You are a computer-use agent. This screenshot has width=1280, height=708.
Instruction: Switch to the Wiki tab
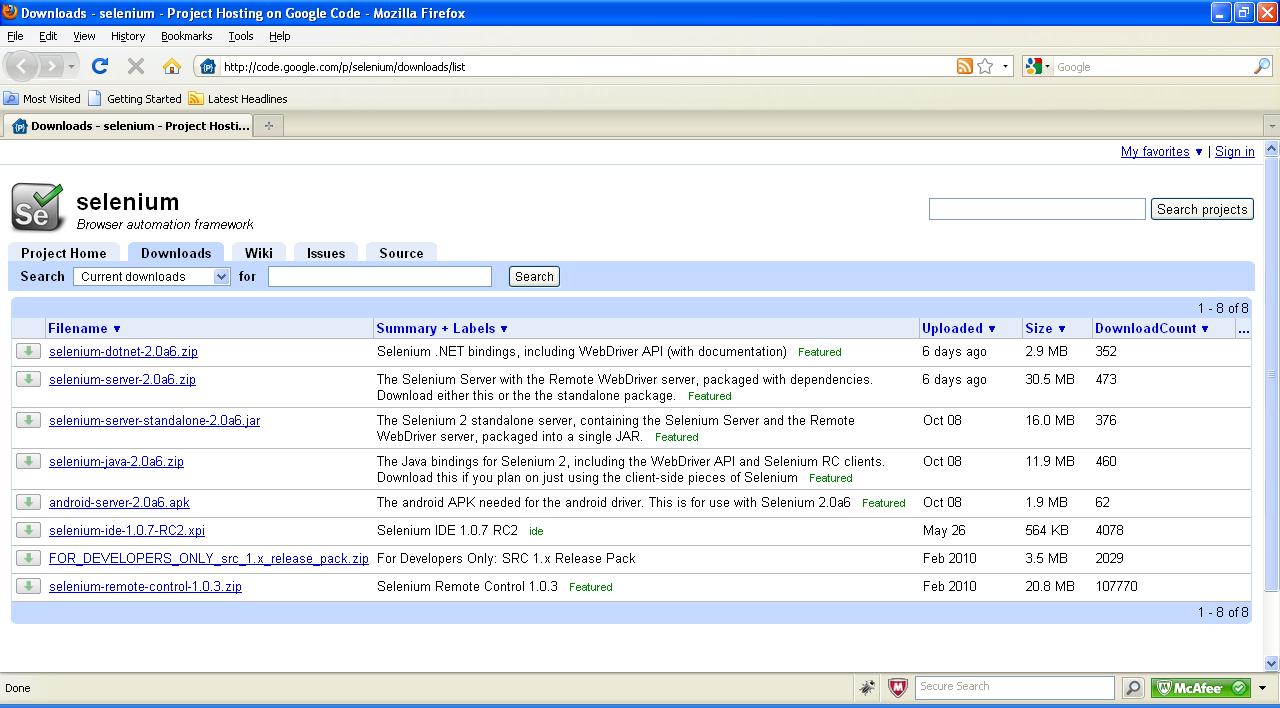click(x=259, y=253)
